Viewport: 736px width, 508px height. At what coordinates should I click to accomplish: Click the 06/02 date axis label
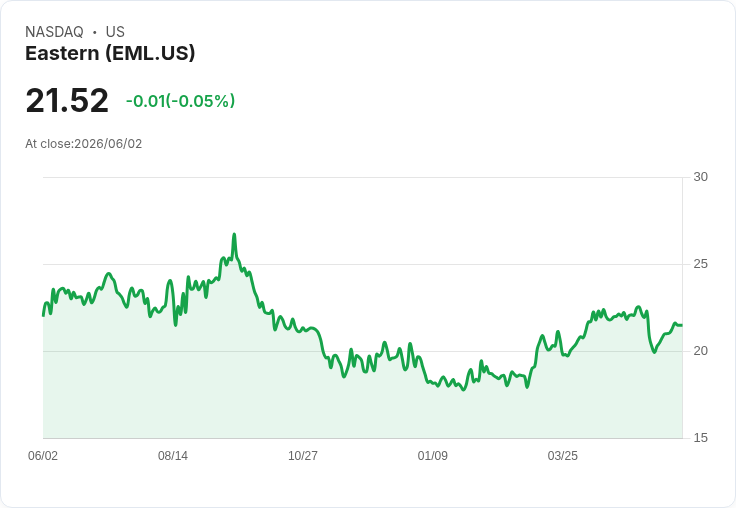(43, 455)
